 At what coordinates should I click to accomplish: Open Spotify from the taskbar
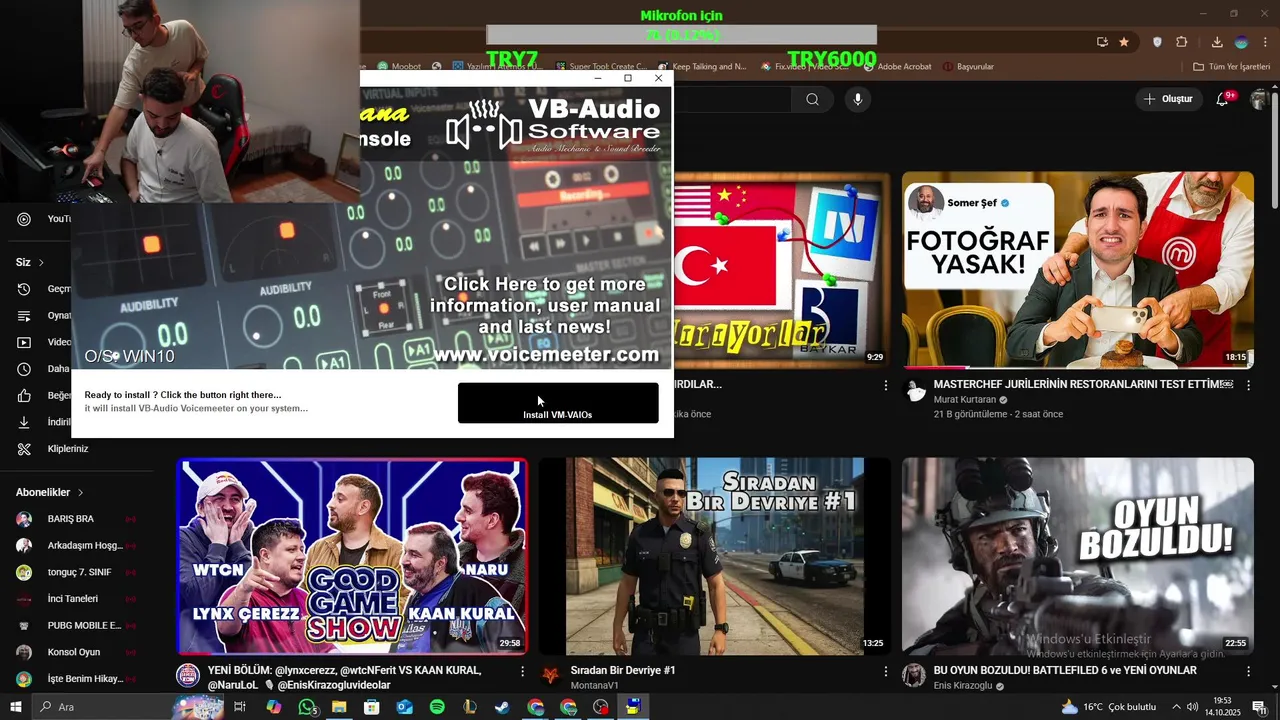tap(437, 707)
